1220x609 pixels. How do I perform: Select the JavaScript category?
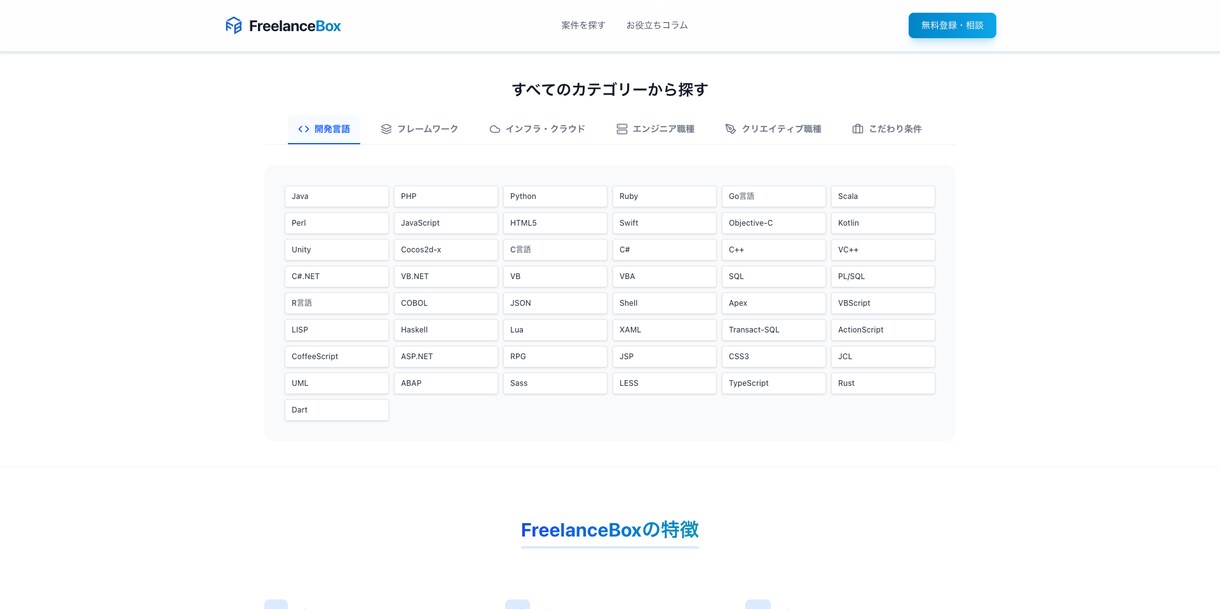446,223
